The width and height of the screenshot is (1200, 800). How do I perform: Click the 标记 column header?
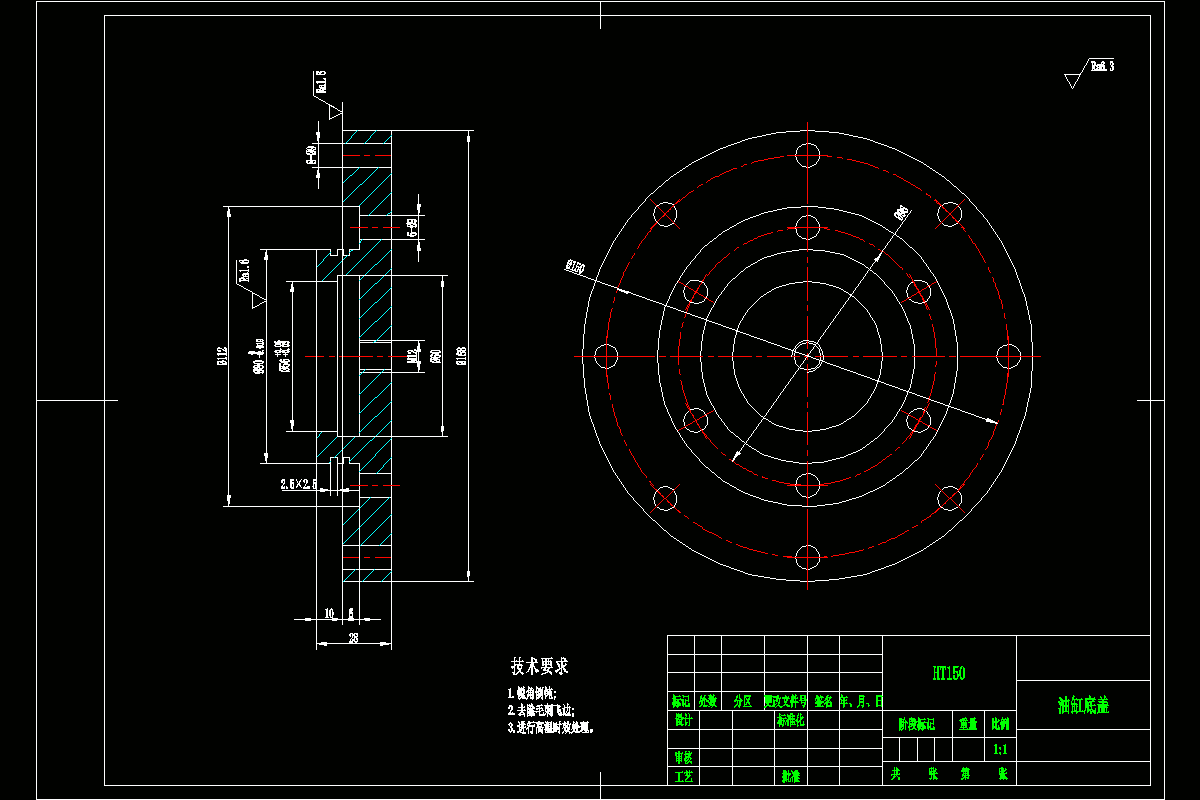681,701
